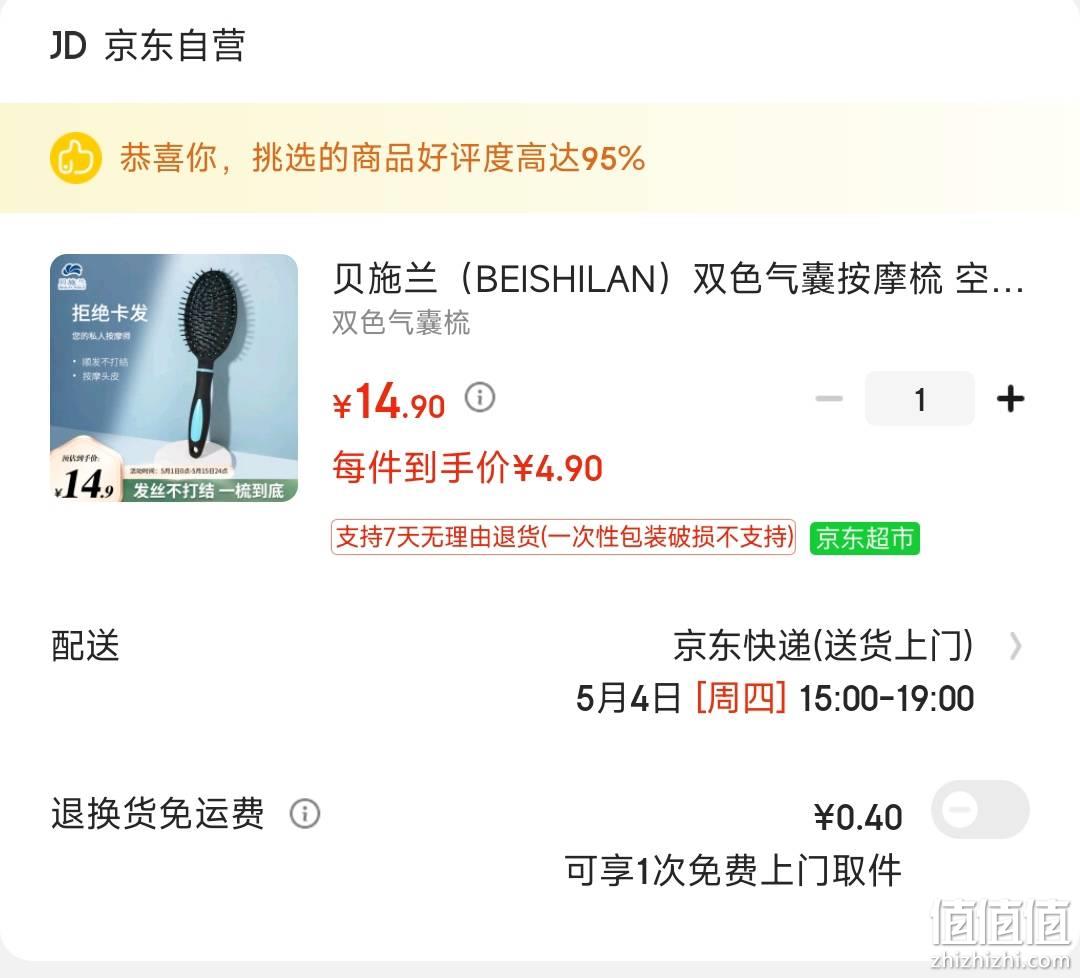Click the 双色气囊梳 variant label
This screenshot has width=1080, height=978.
[401, 323]
